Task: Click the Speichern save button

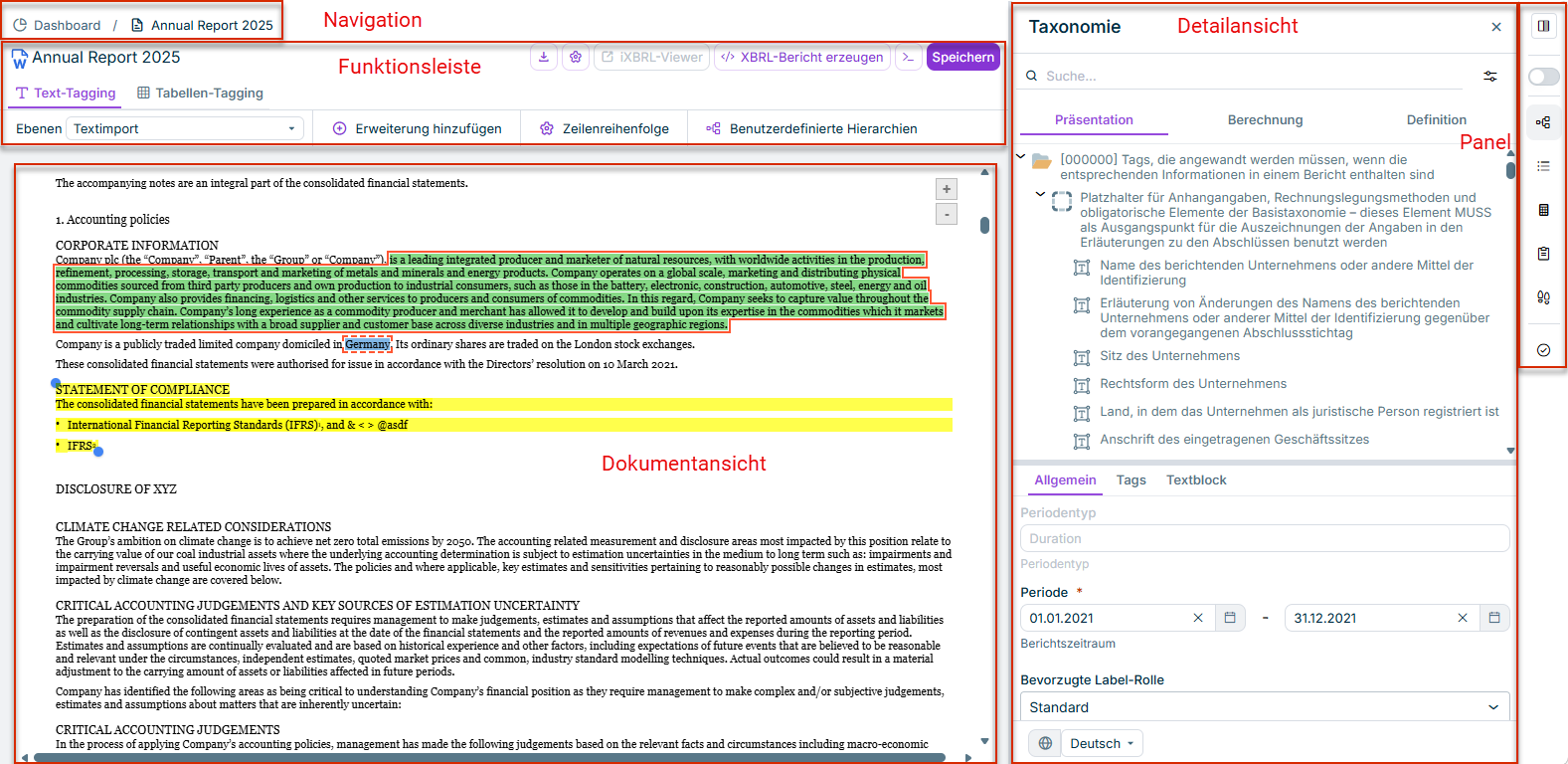Action: (962, 58)
